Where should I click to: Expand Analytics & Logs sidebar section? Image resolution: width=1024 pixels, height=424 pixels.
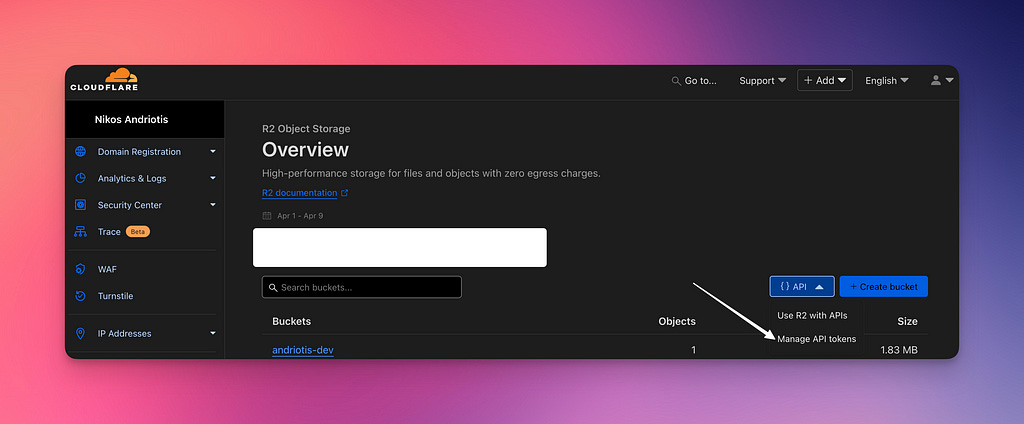[x=213, y=178]
